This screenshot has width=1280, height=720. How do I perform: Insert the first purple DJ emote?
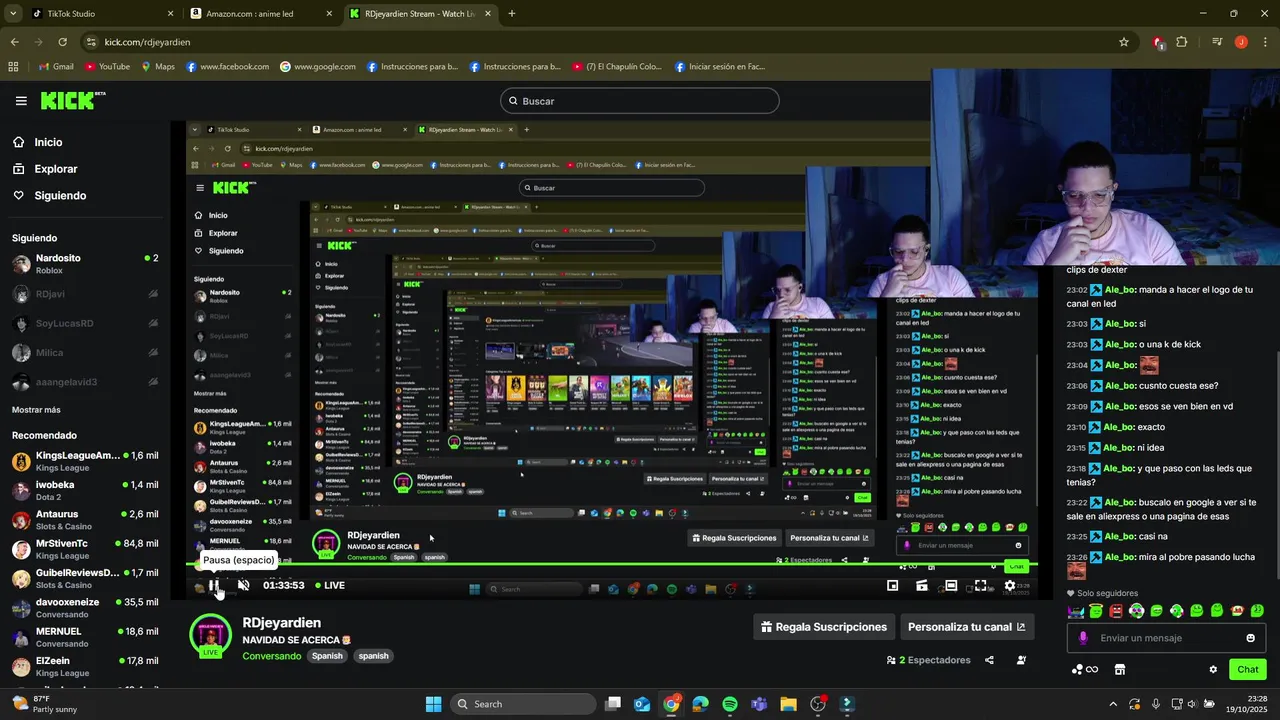tap(1076, 611)
